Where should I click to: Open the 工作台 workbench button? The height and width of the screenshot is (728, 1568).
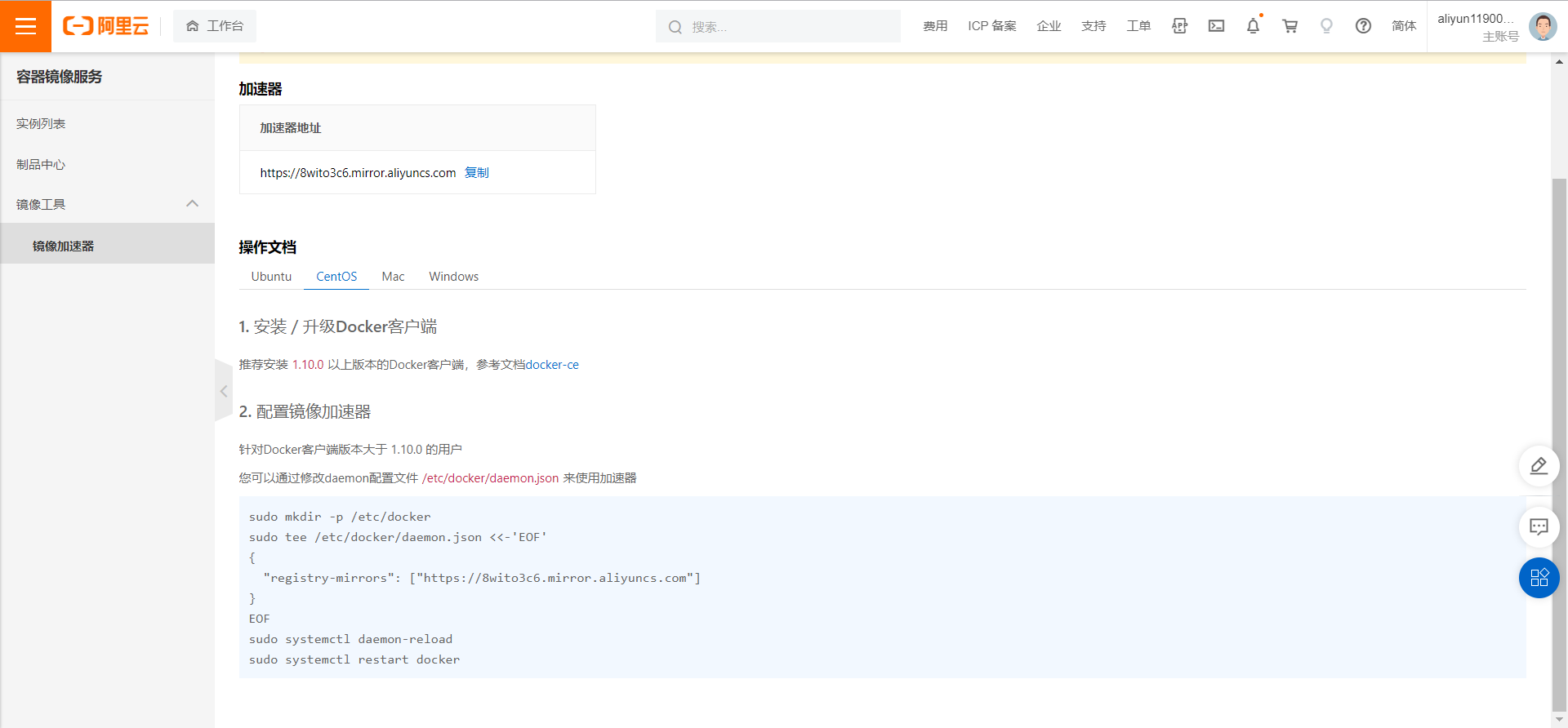tap(215, 26)
